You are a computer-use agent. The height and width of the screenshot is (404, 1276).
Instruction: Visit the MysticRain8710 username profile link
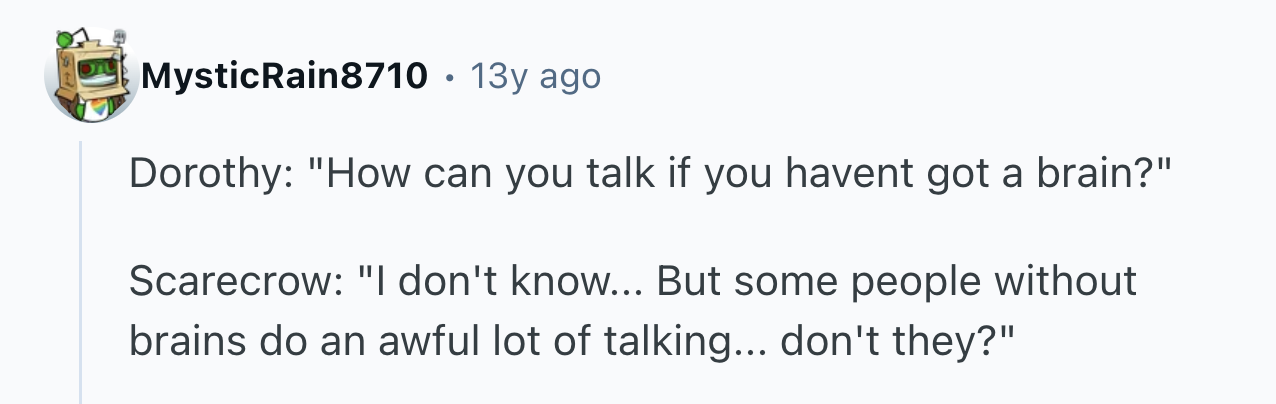coord(285,76)
